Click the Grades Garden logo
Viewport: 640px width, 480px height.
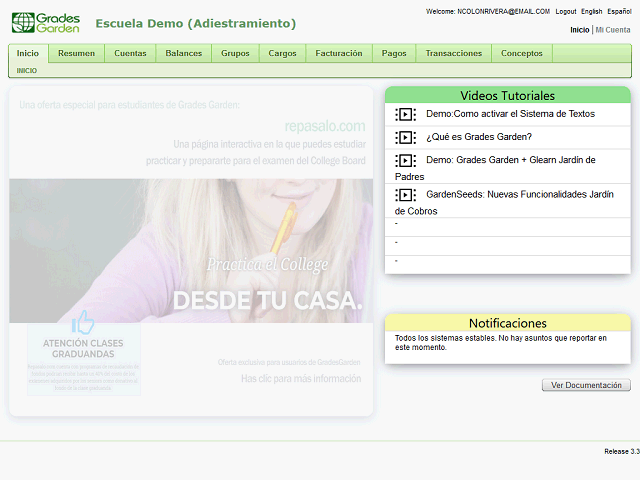45,23
